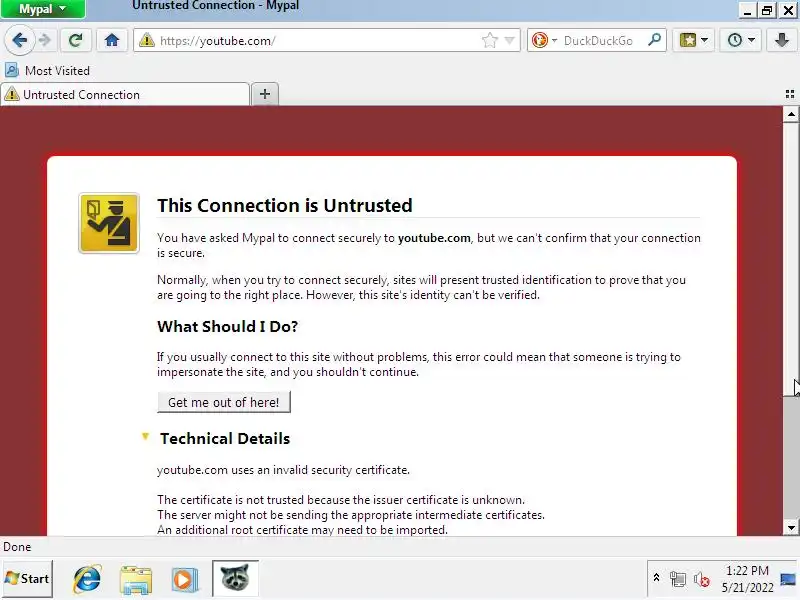Bookmark this page with the star icon
800x600 pixels.
point(490,40)
